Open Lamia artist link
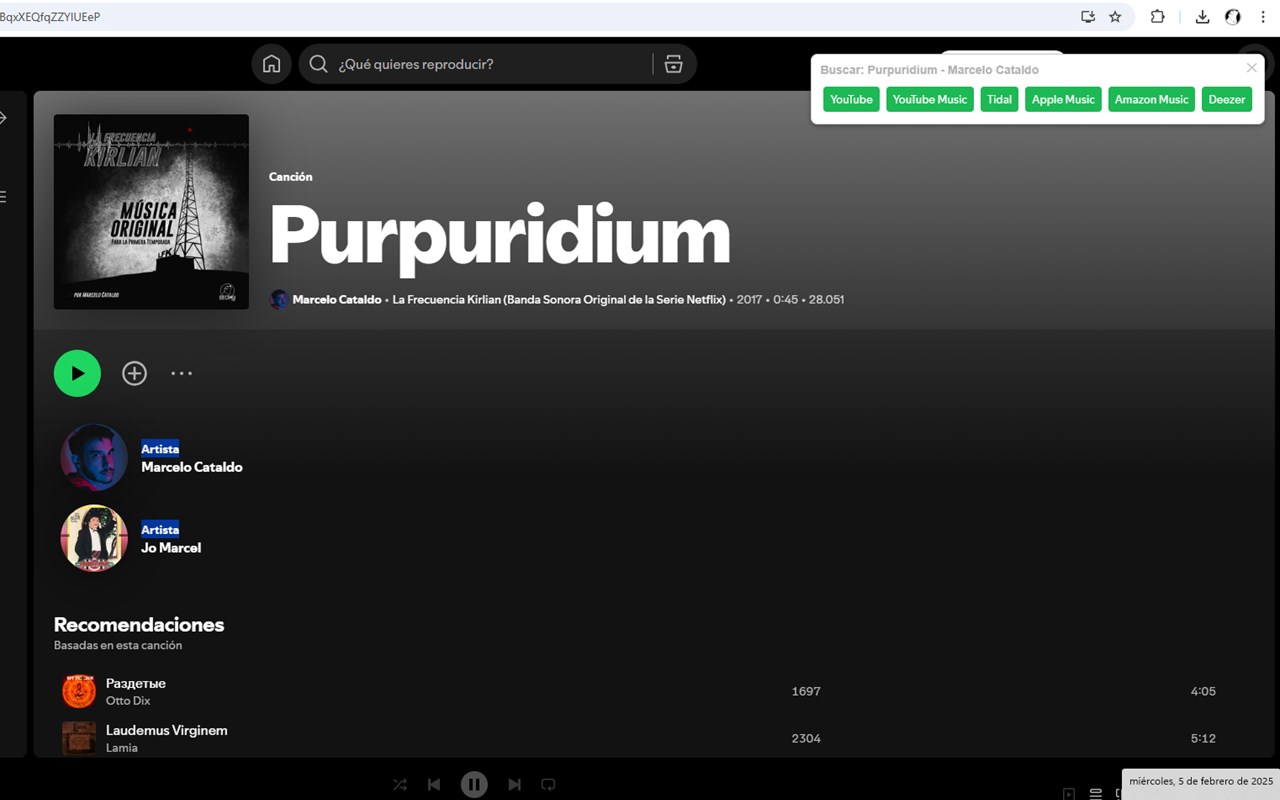 tap(122, 748)
